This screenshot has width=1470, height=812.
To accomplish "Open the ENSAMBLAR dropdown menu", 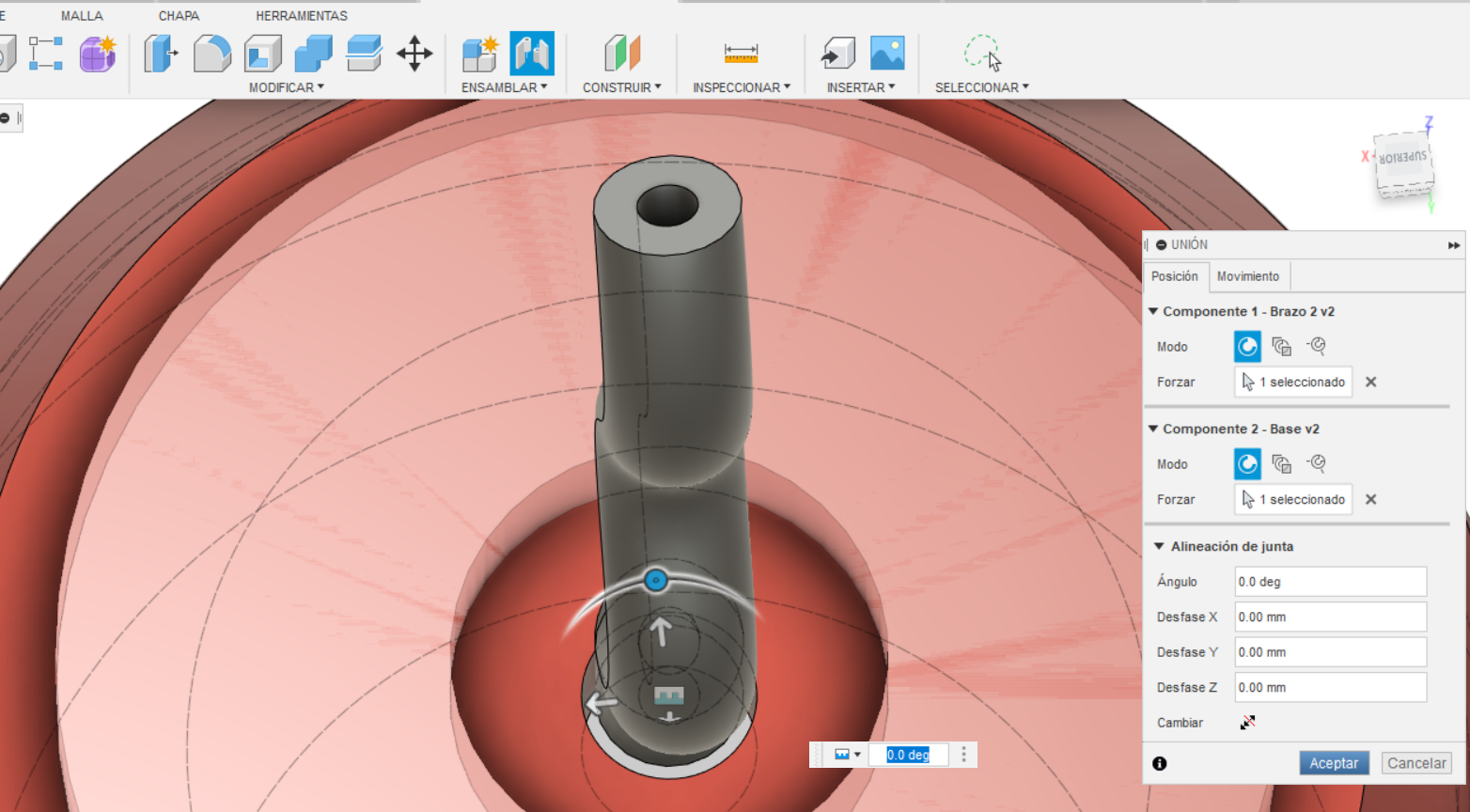I will pyautogui.click(x=505, y=87).
